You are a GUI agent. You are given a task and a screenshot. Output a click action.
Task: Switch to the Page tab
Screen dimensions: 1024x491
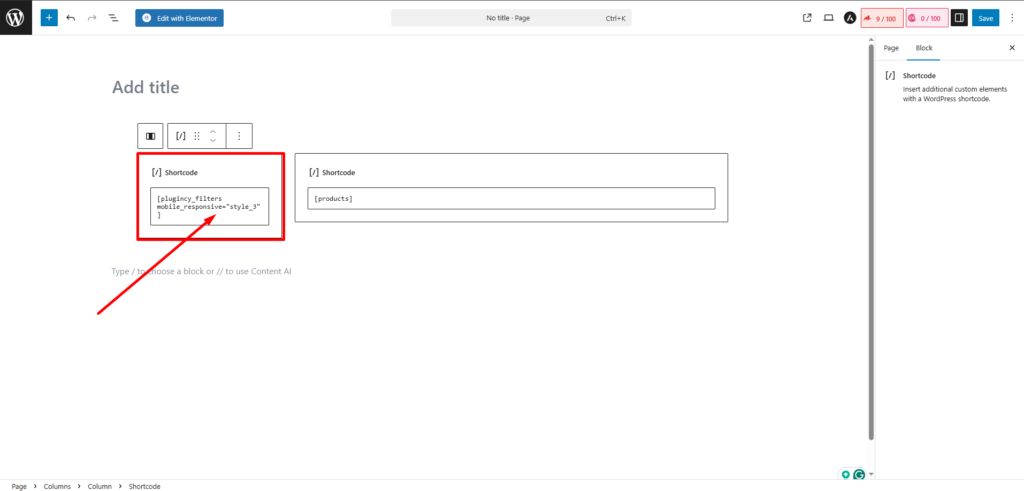pos(891,48)
